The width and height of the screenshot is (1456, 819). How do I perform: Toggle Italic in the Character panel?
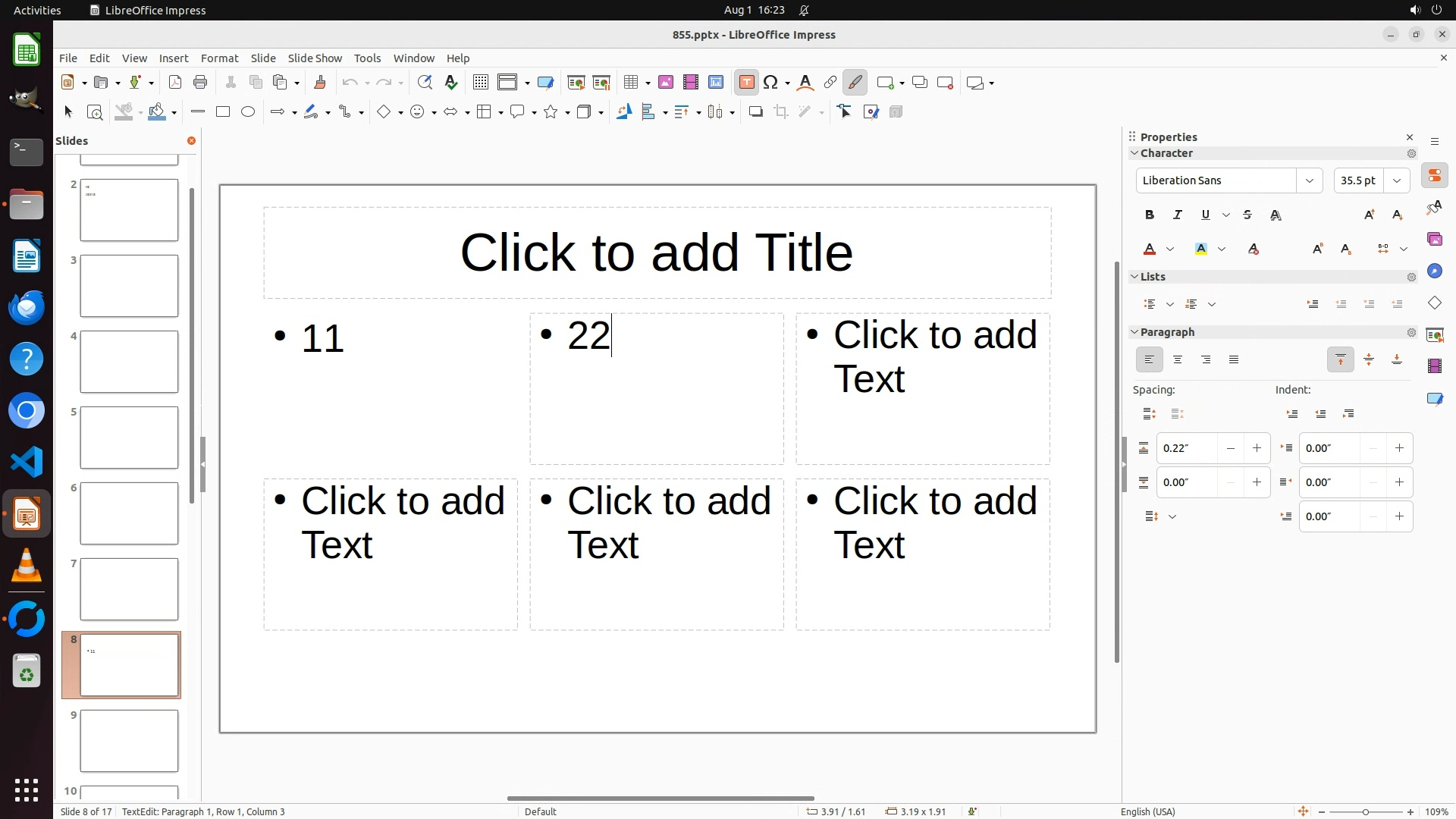(1178, 215)
